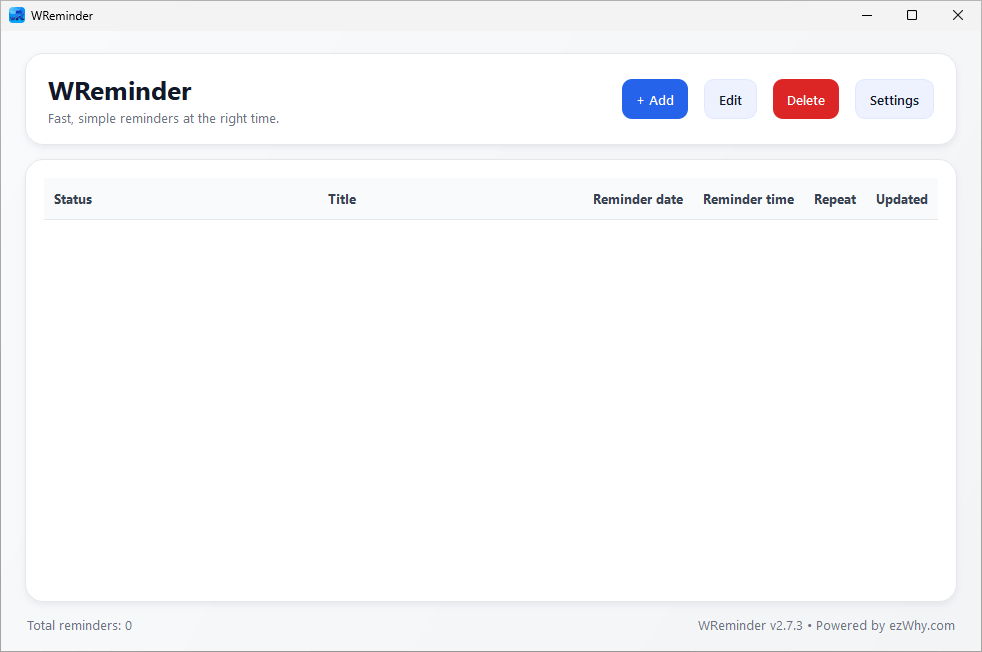
Task: Click the Edit button
Action: [x=730, y=99]
